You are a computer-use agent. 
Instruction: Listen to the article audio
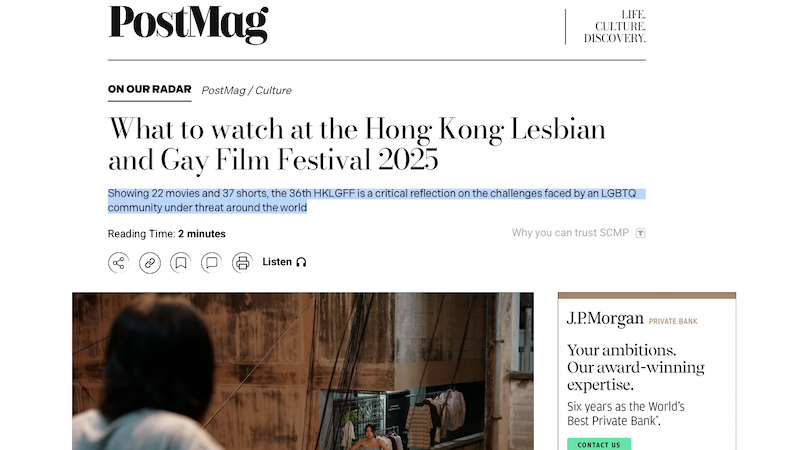coord(284,262)
